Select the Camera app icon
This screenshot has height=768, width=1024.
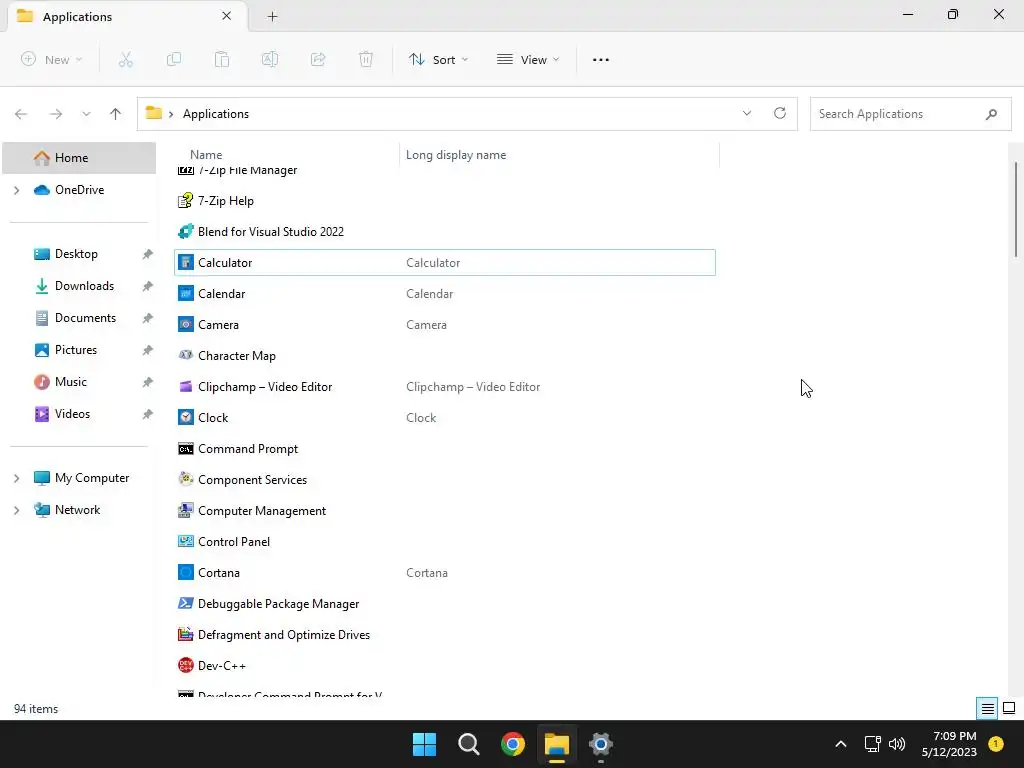click(185, 325)
